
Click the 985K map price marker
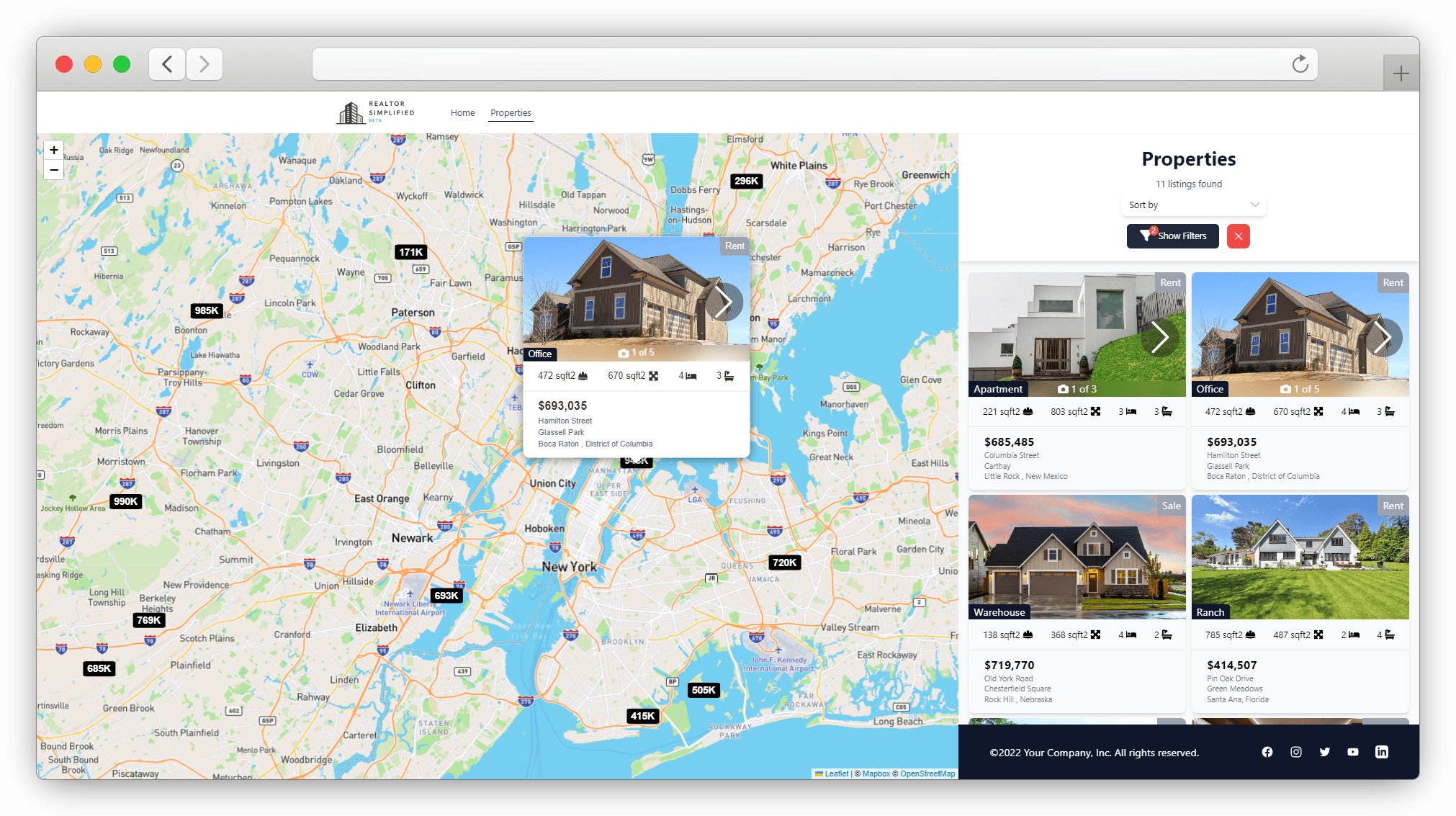click(x=207, y=310)
